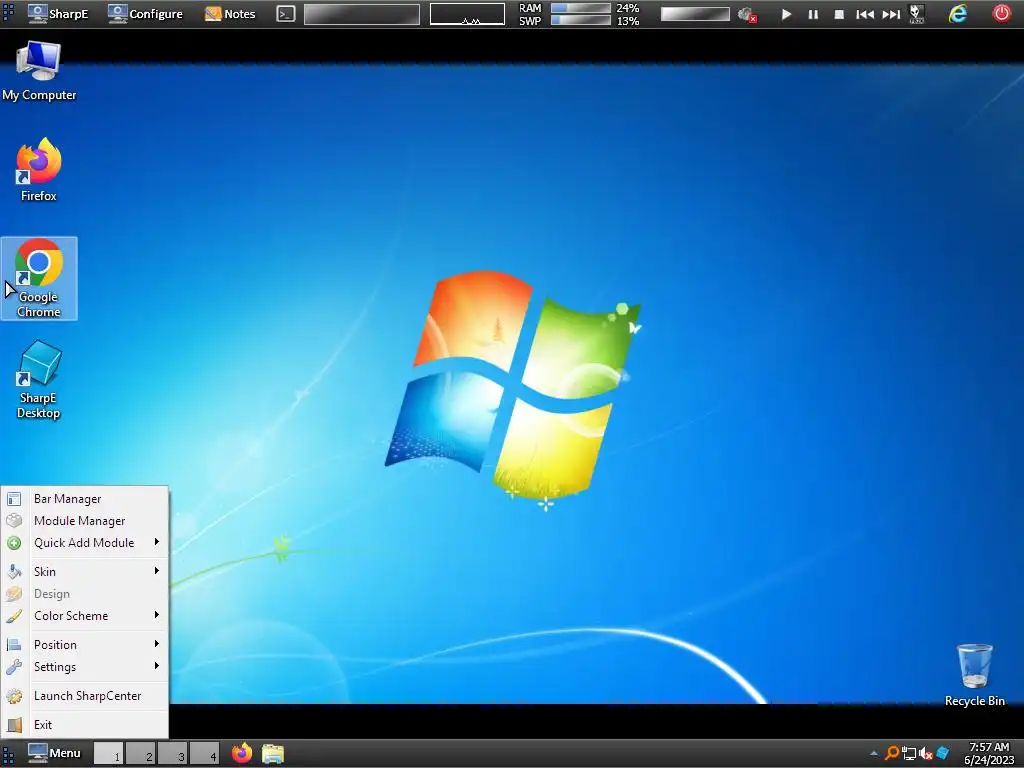Expand the Skin submenu arrow
This screenshot has height=768, width=1024.
[157, 571]
